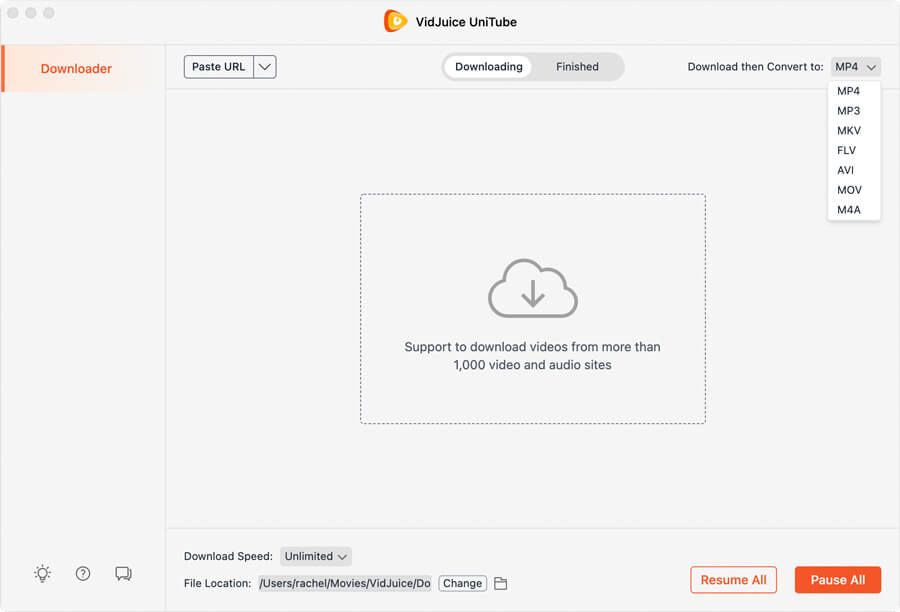
Task: Switch to the Finished tab
Action: (x=577, y=67)
